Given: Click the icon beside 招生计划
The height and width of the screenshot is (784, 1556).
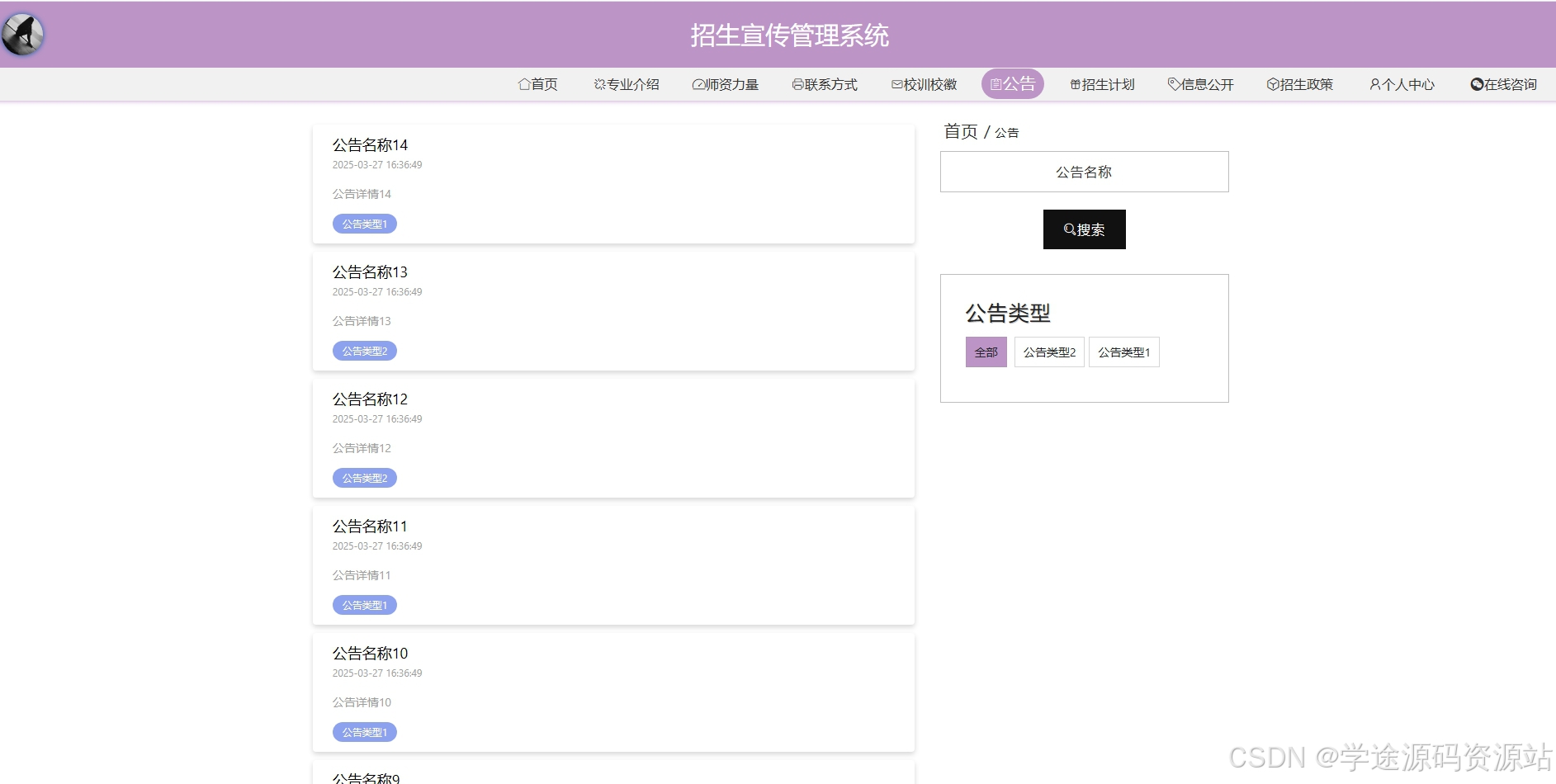Looking at the screenshot, I should pos(1076,84).
